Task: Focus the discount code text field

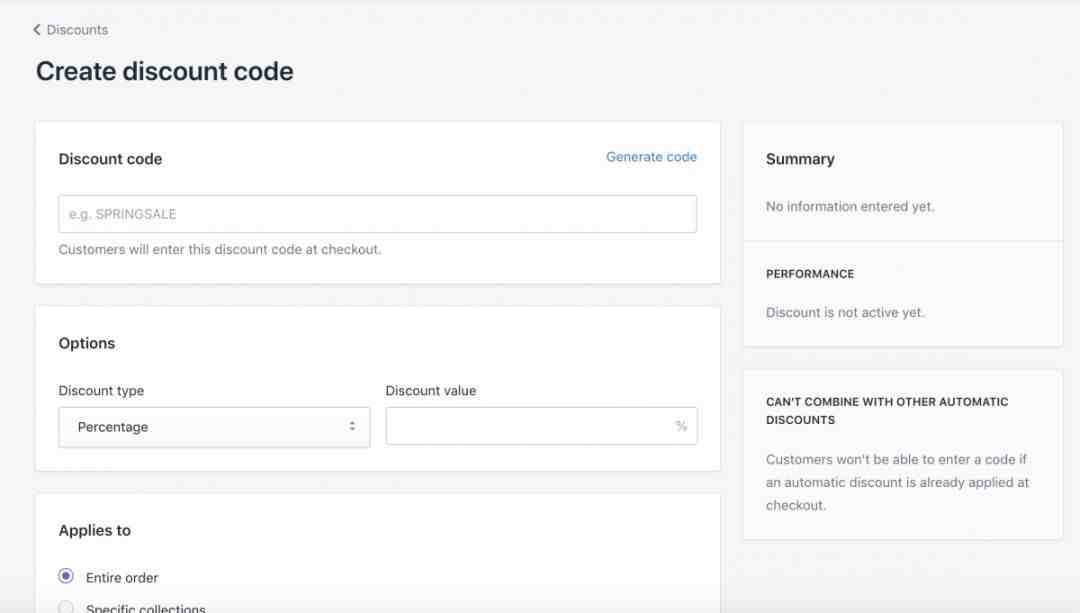Action: click(377, 214)
